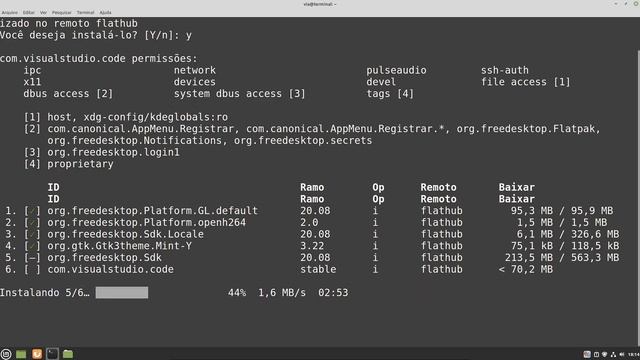Click the 'proprietary' footnote
Image resolution: width=640 pixels, height=360 pixels.
point(80,164)
